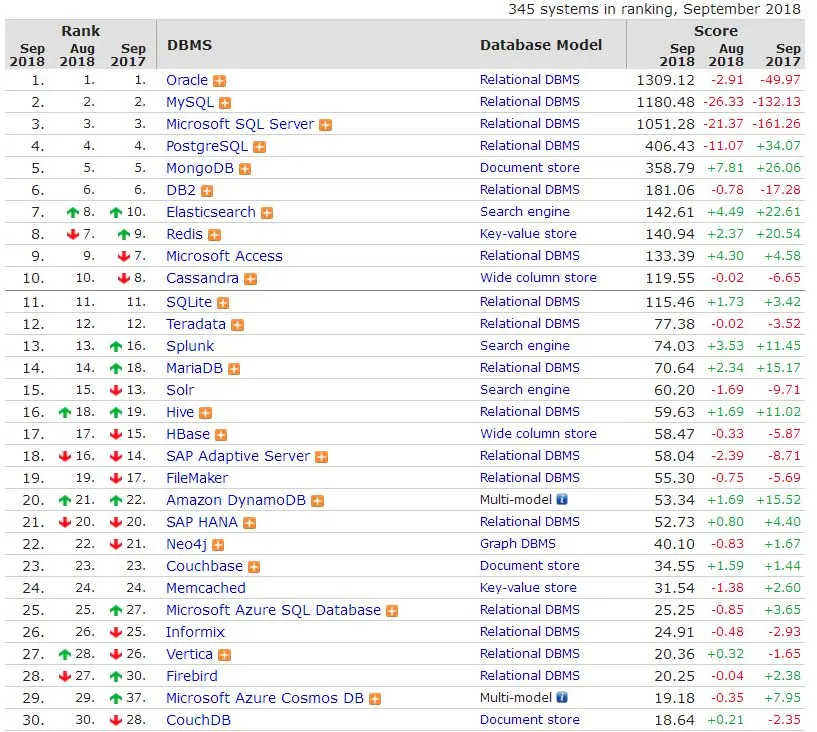Viewport: 817px width, 732px height.
Task: Select Microsoft SQL Server's -161.26 value
Action: [776, 124]
